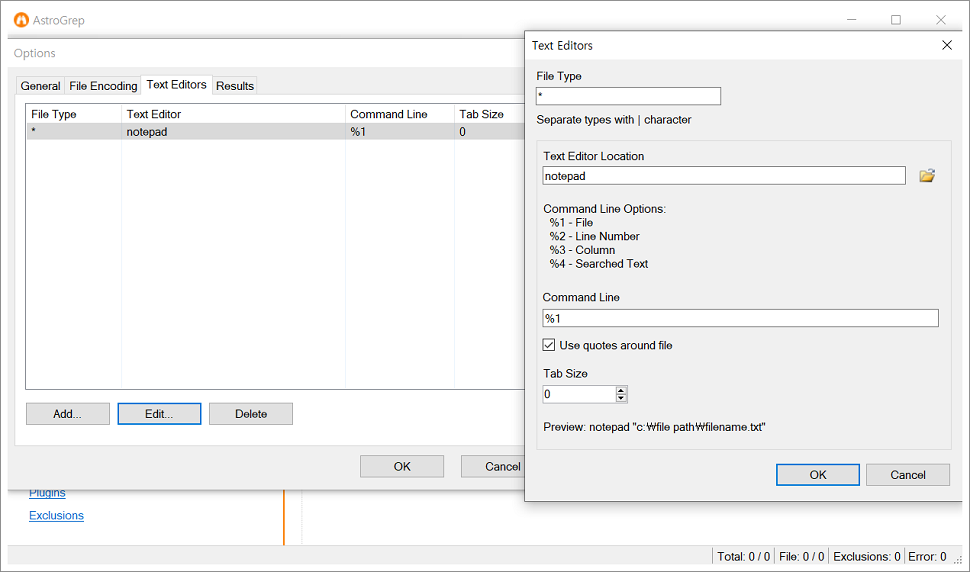Click 'Error: 0' in status bar
Viewport: 970px width, 572px height.
[x=927, y=557]
